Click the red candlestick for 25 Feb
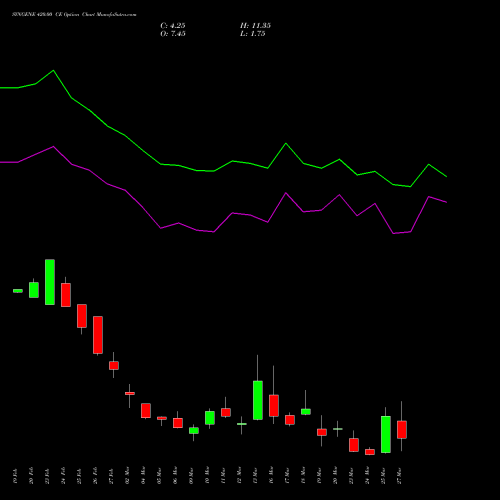 tap(82, 316)
